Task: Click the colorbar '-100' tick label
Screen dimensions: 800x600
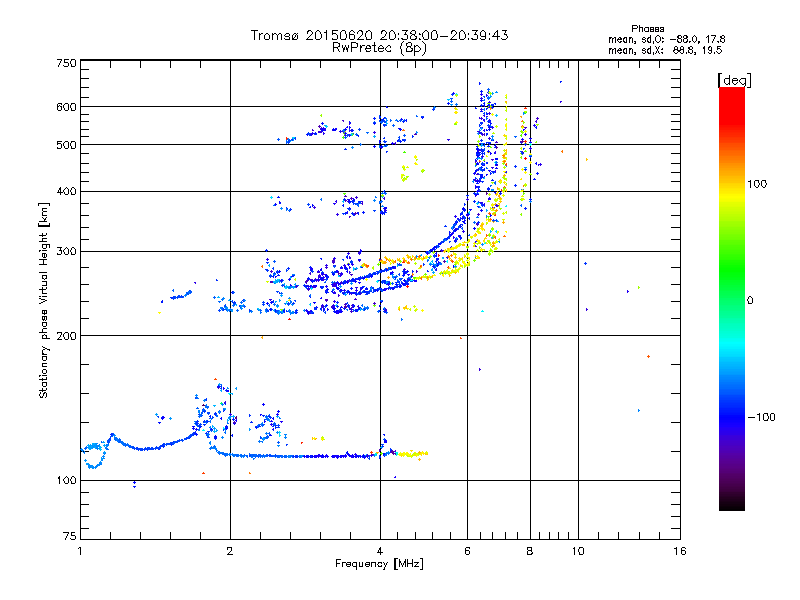Action: point(762,417)
